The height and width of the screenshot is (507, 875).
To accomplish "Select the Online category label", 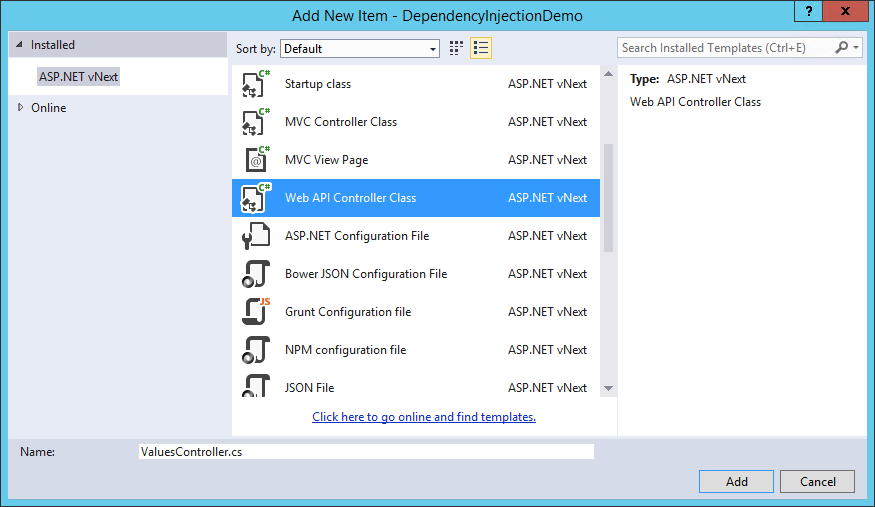I will pos(49,108).
